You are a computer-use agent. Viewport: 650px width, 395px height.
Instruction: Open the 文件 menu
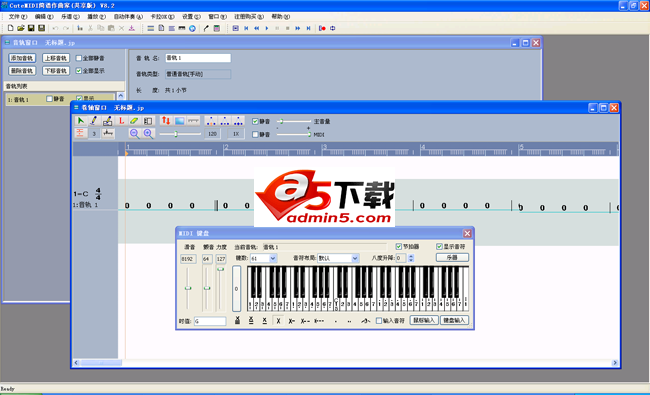click(x=18, y=17)
